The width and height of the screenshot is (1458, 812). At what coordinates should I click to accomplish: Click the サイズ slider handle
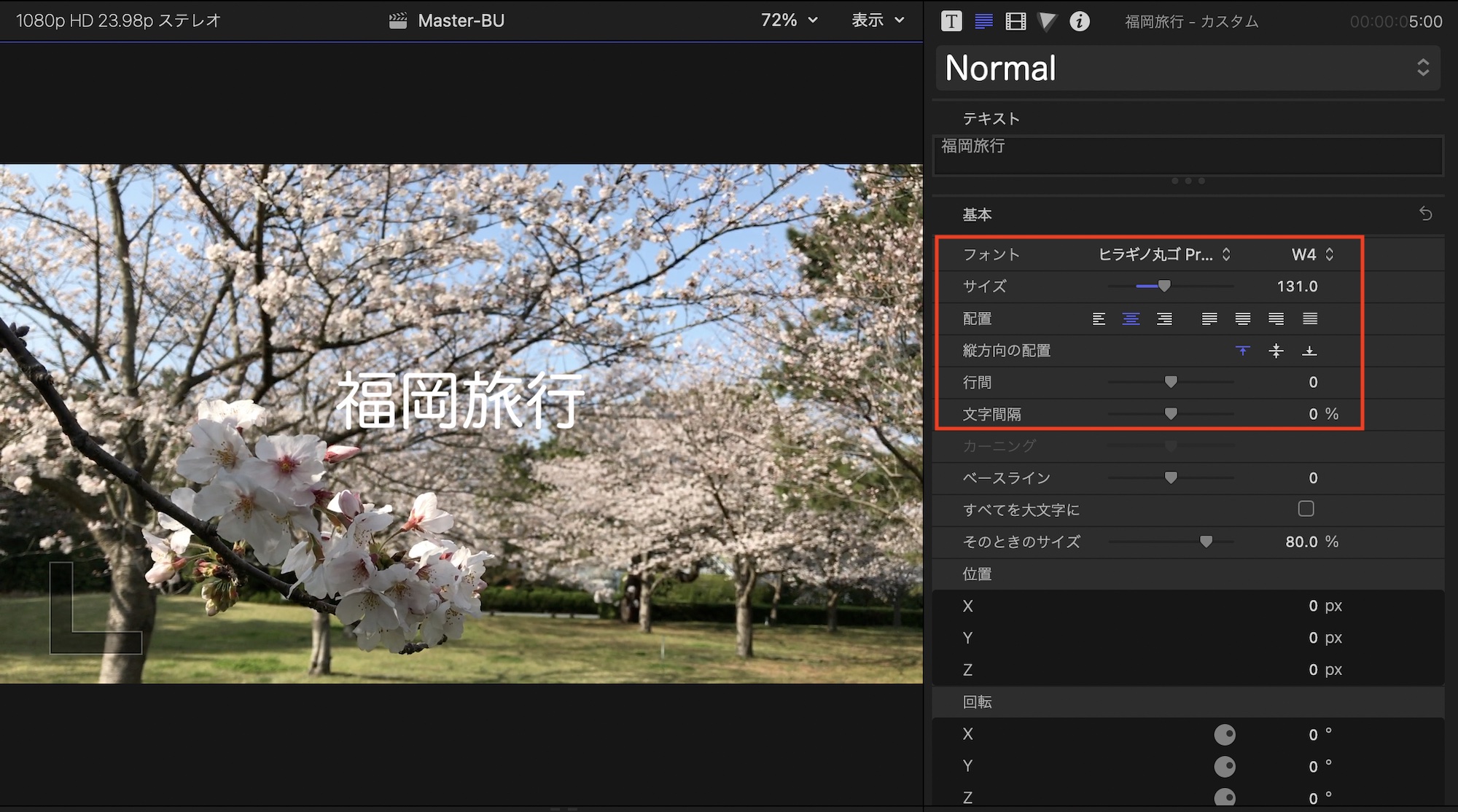point(1164,286)
